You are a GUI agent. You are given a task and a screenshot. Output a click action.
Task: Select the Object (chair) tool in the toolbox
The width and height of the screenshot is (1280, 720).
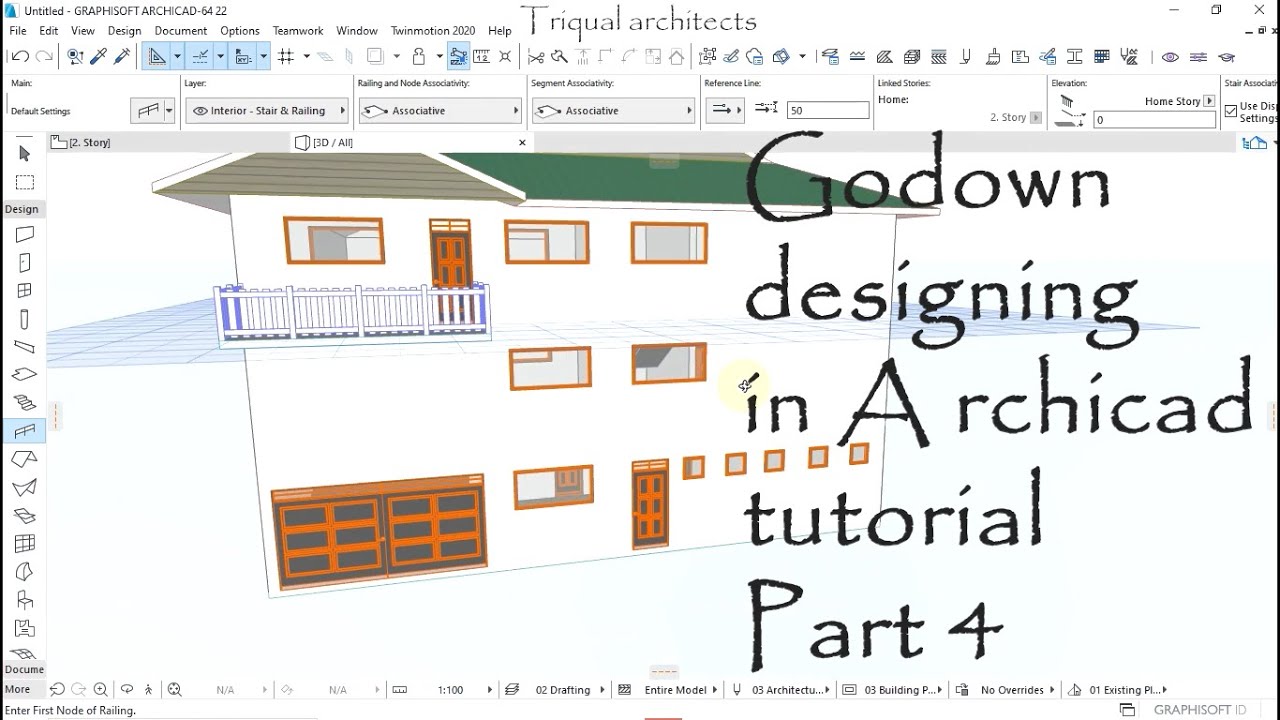coord(25,601)
